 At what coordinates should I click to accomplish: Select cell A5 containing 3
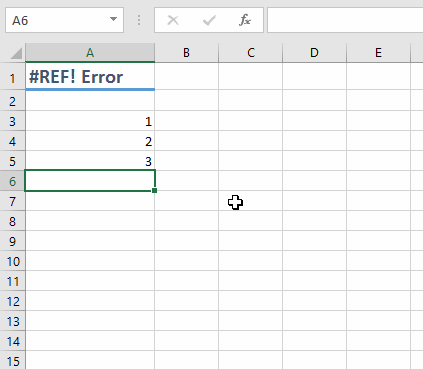coord(90,161)
